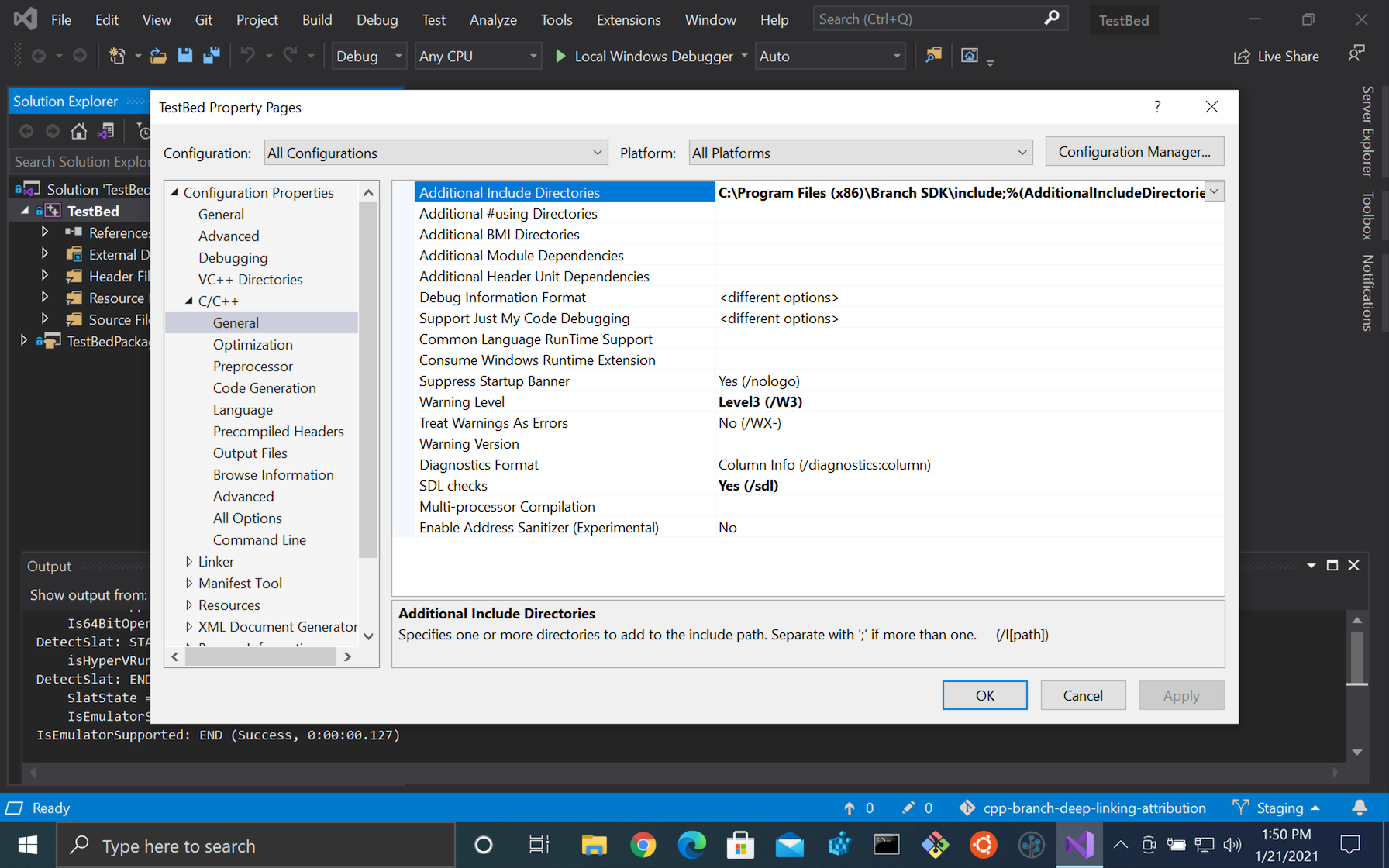Click the cpp-branch-deep-linking-attribution repo in status bar
The image size is (1389, 868).
(x=1082, y=808)
